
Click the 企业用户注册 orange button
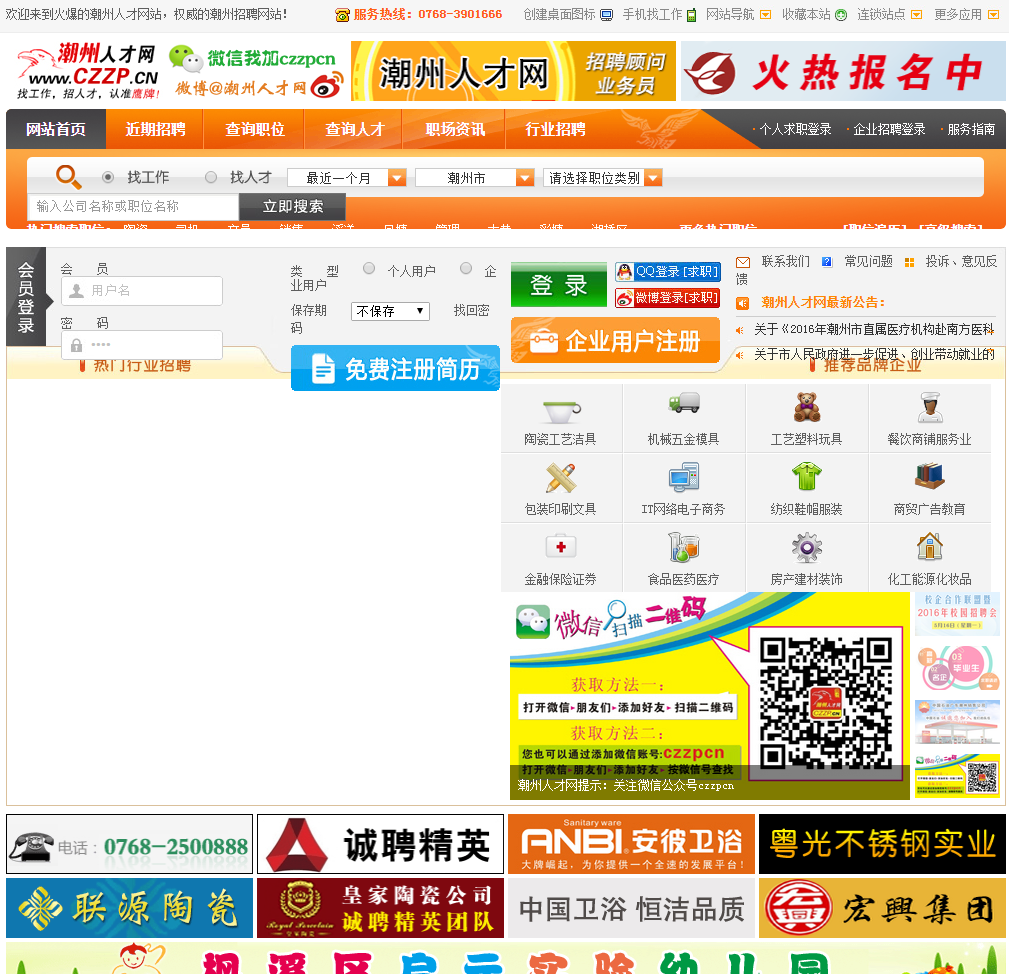click(615, 340)
